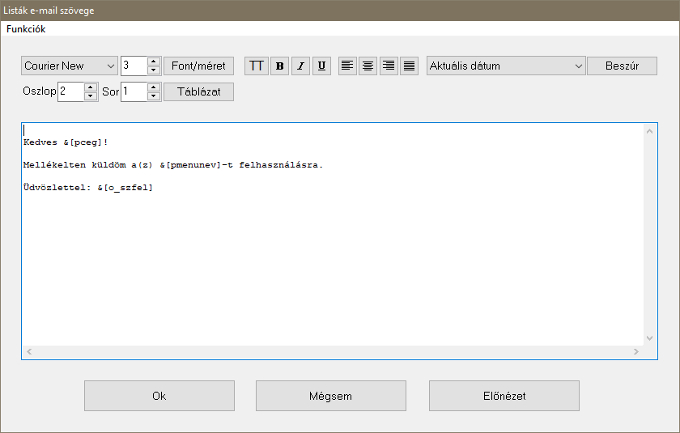The image size is (680, 433).
Task: Click the Táblázat button
Action: click(198, 92)
